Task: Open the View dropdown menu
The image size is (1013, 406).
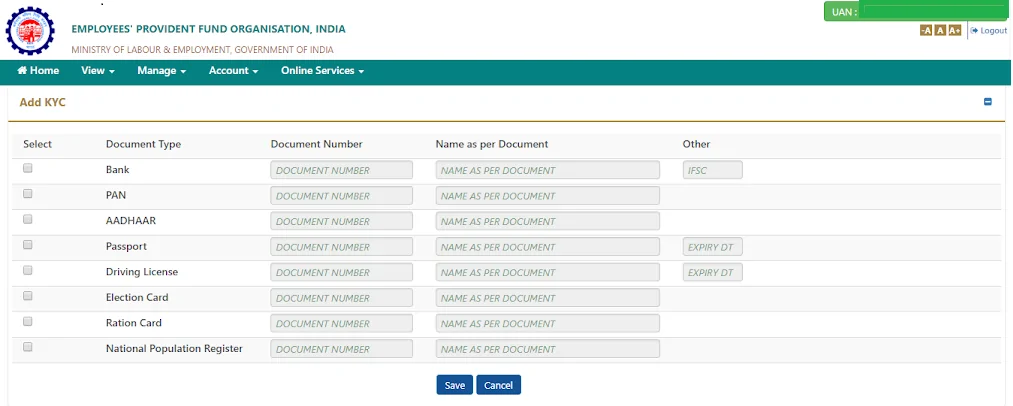Action: [x=98, y=70]
